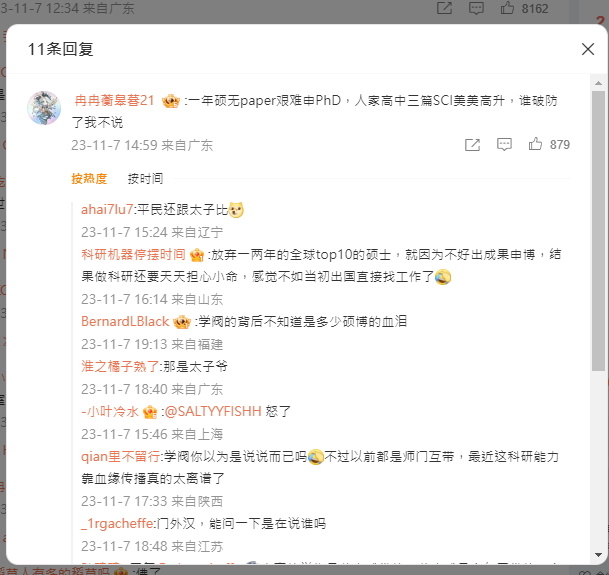609x575 pixels.
Task: Click the vertical scrollbar thumb in replies
Action: [599, 231]
